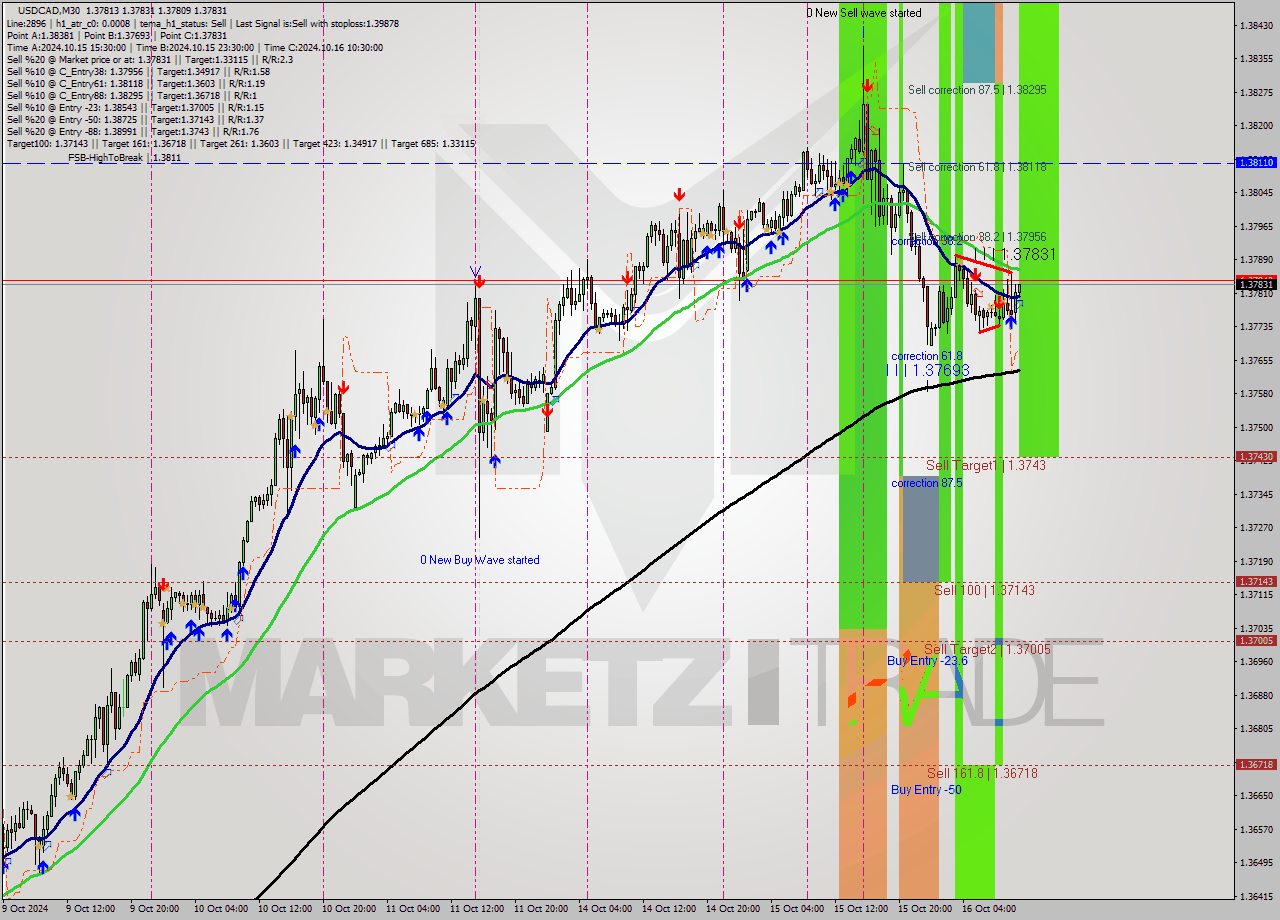Click the red 1.37005 price axis tag
Viewport: 1280px width, 920px height.
[x=1255, y=640]
